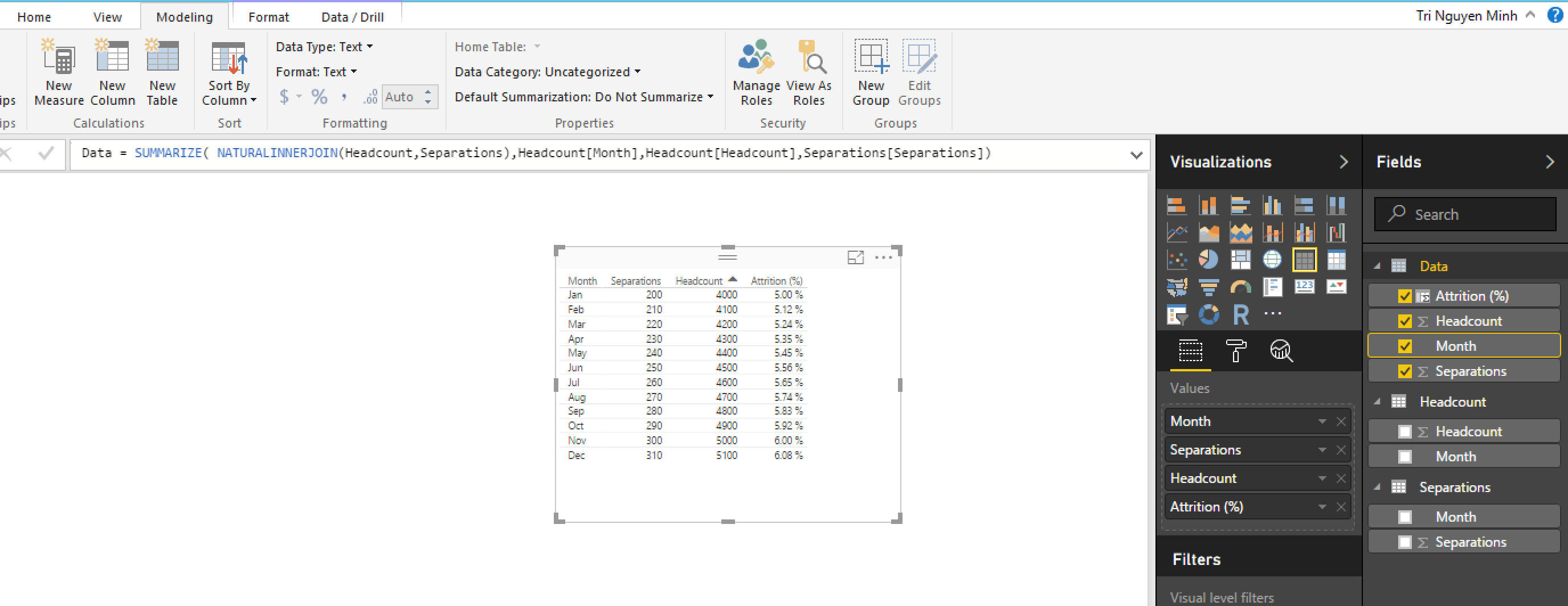Uncheck Attrition (%) in Data table

pos(1404,296)
